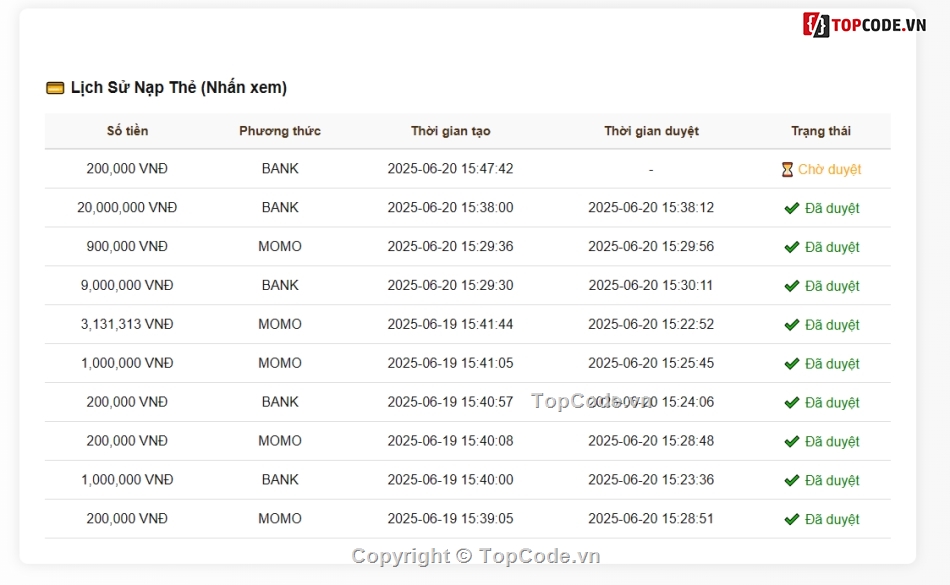950x585 pixels.
Task: Click approval time 2025-06-20 15:29:56
Action: coord(651,246)
